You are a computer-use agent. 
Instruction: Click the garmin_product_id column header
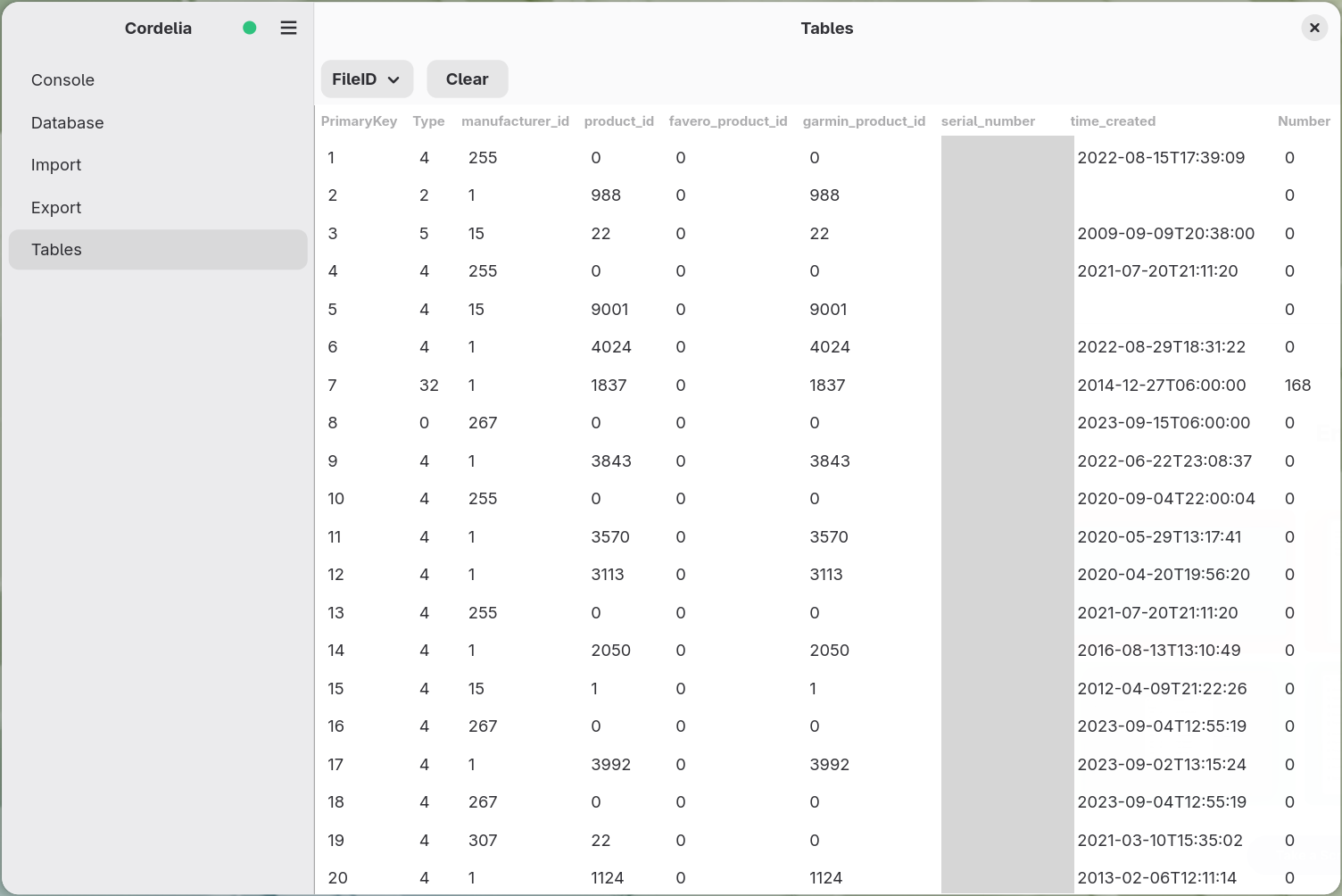[x=864, y=121]
